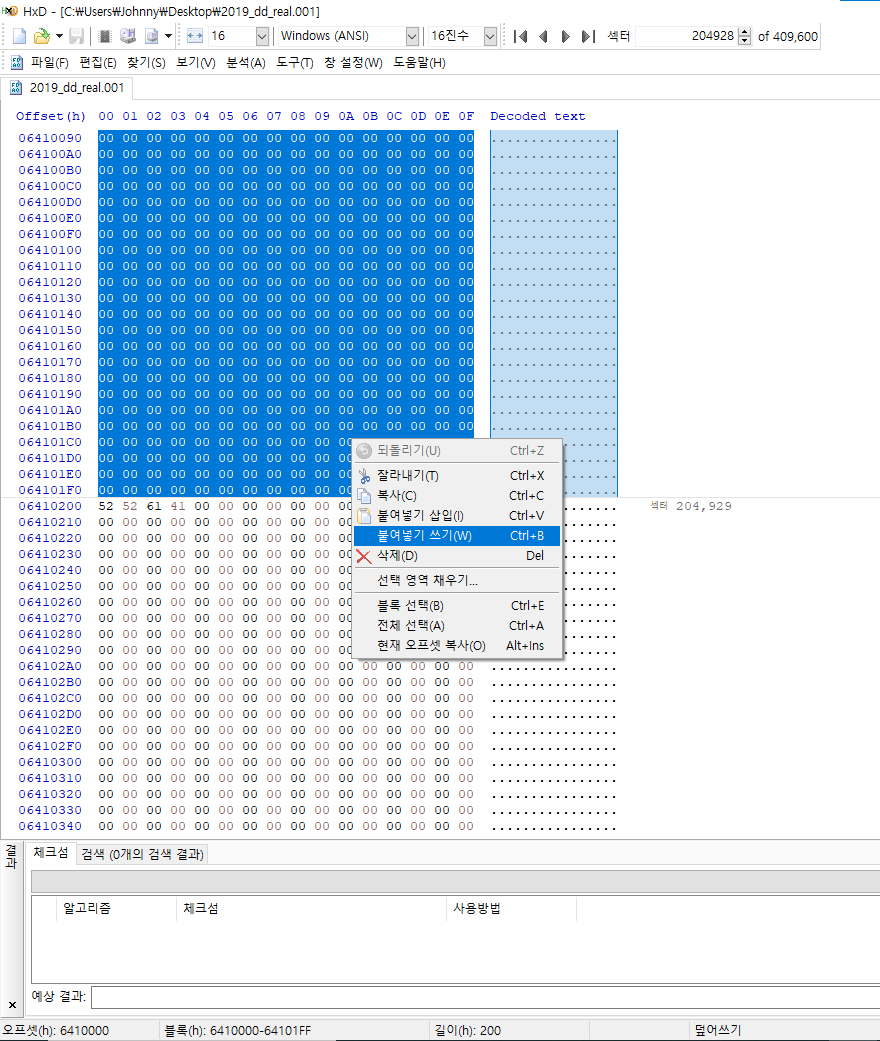Click offset row 06410090
880x1041 pixels.
(x=50, y=138)
